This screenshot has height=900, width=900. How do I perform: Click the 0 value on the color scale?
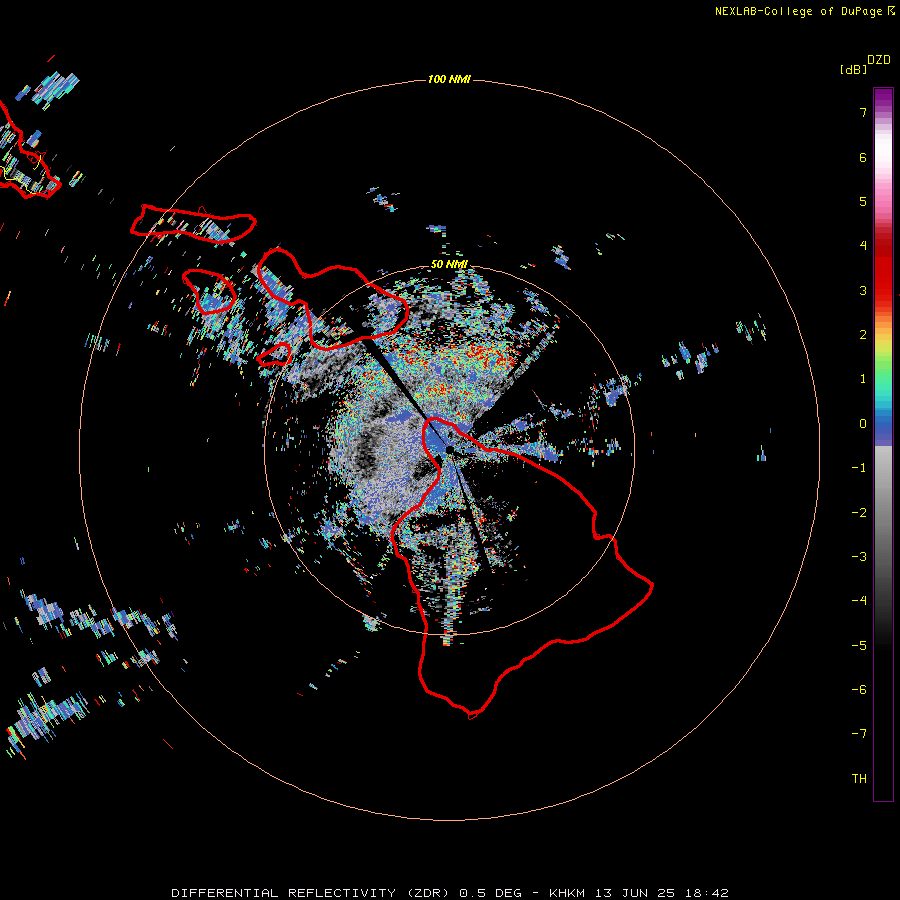[x=863, y=424]
